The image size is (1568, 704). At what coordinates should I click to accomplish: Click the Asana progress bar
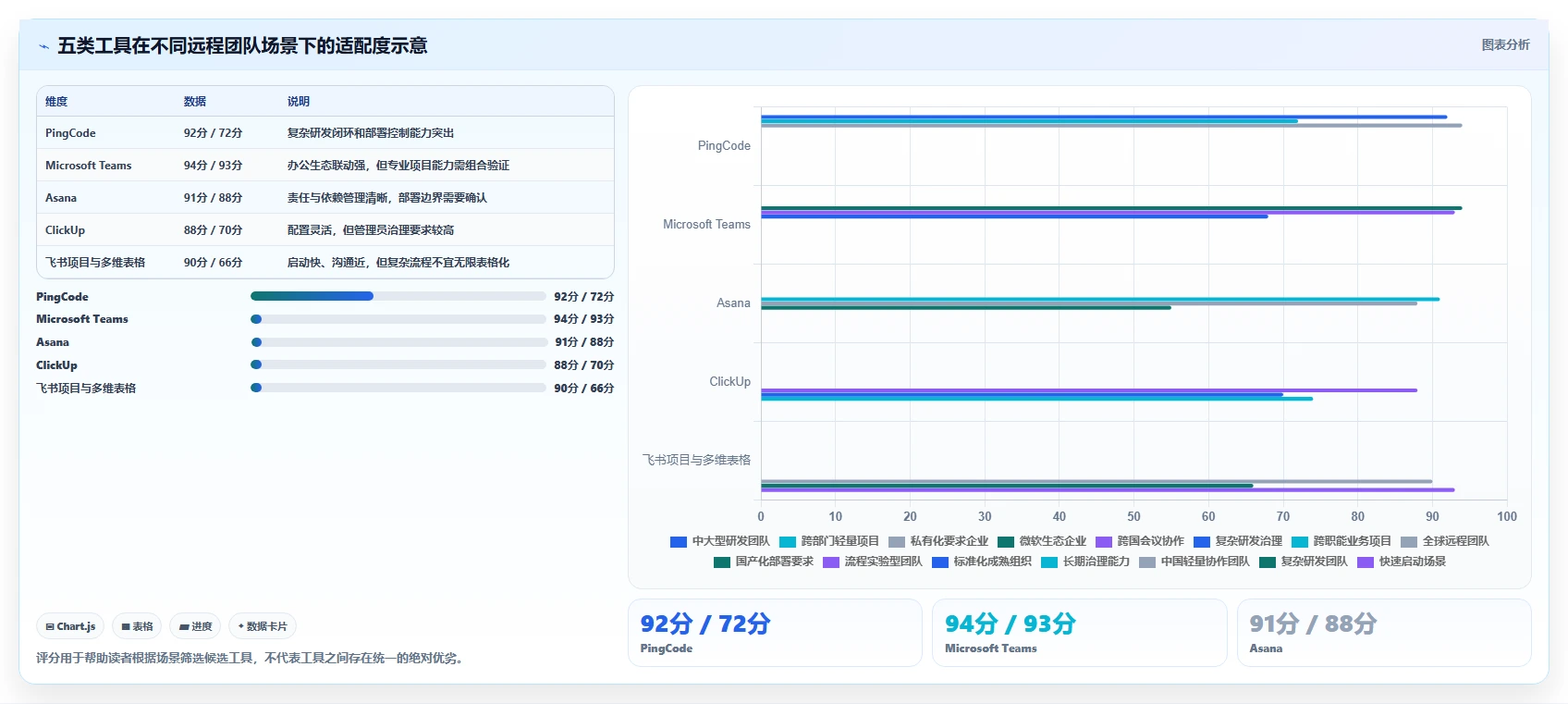click(398, 342)
